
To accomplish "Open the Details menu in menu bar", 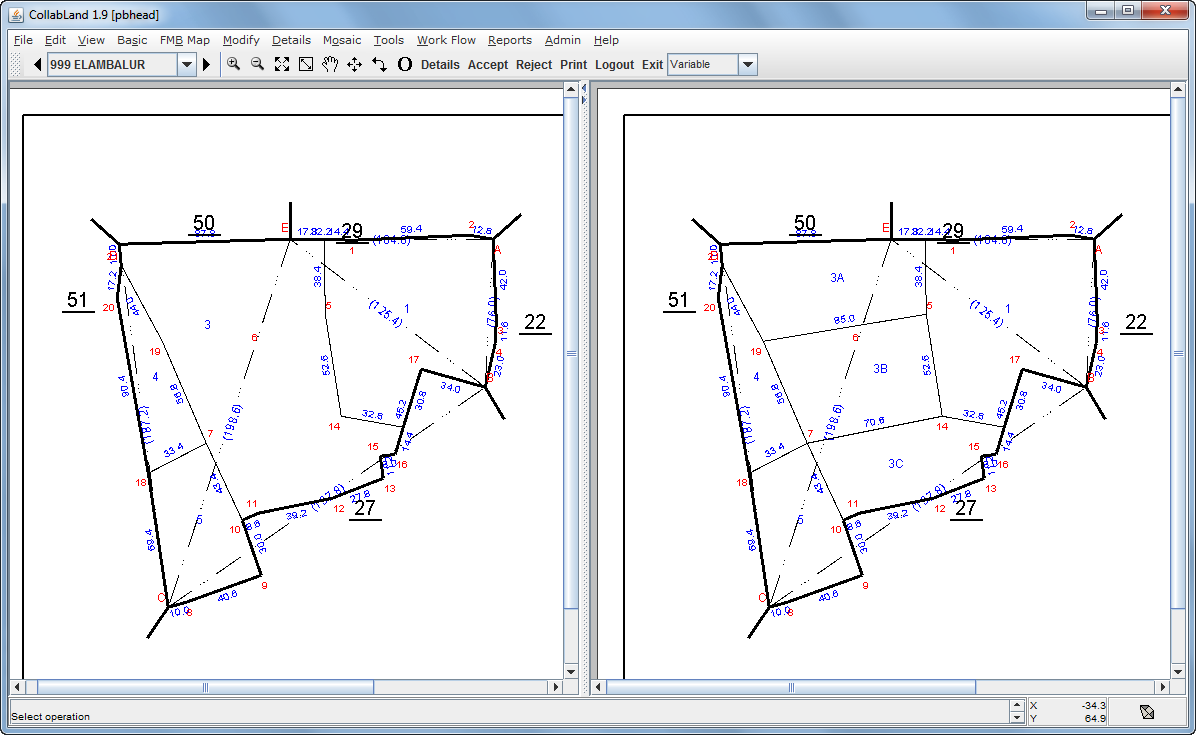I will (291, 40).
